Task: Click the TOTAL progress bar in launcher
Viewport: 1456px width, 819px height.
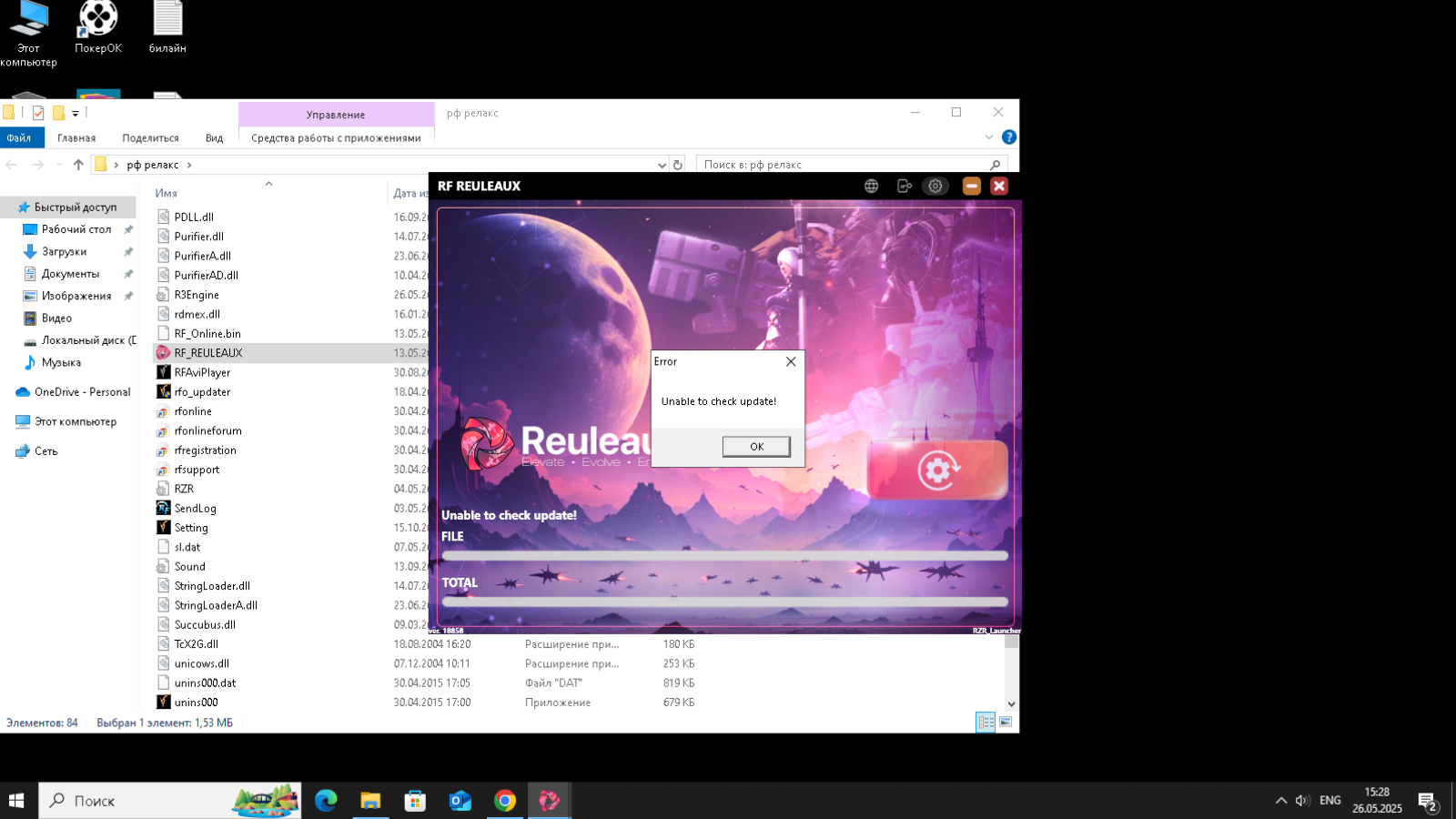Action: [725, 602]
